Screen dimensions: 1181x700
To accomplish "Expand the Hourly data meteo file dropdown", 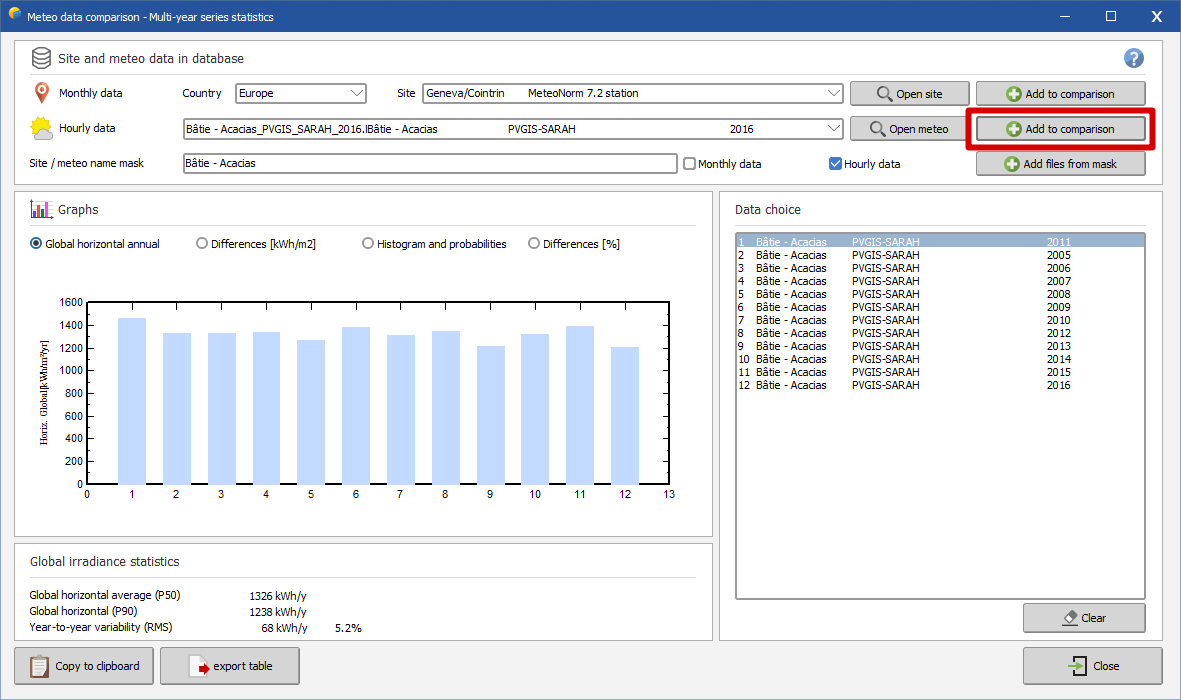I will [x=512, y=129].
